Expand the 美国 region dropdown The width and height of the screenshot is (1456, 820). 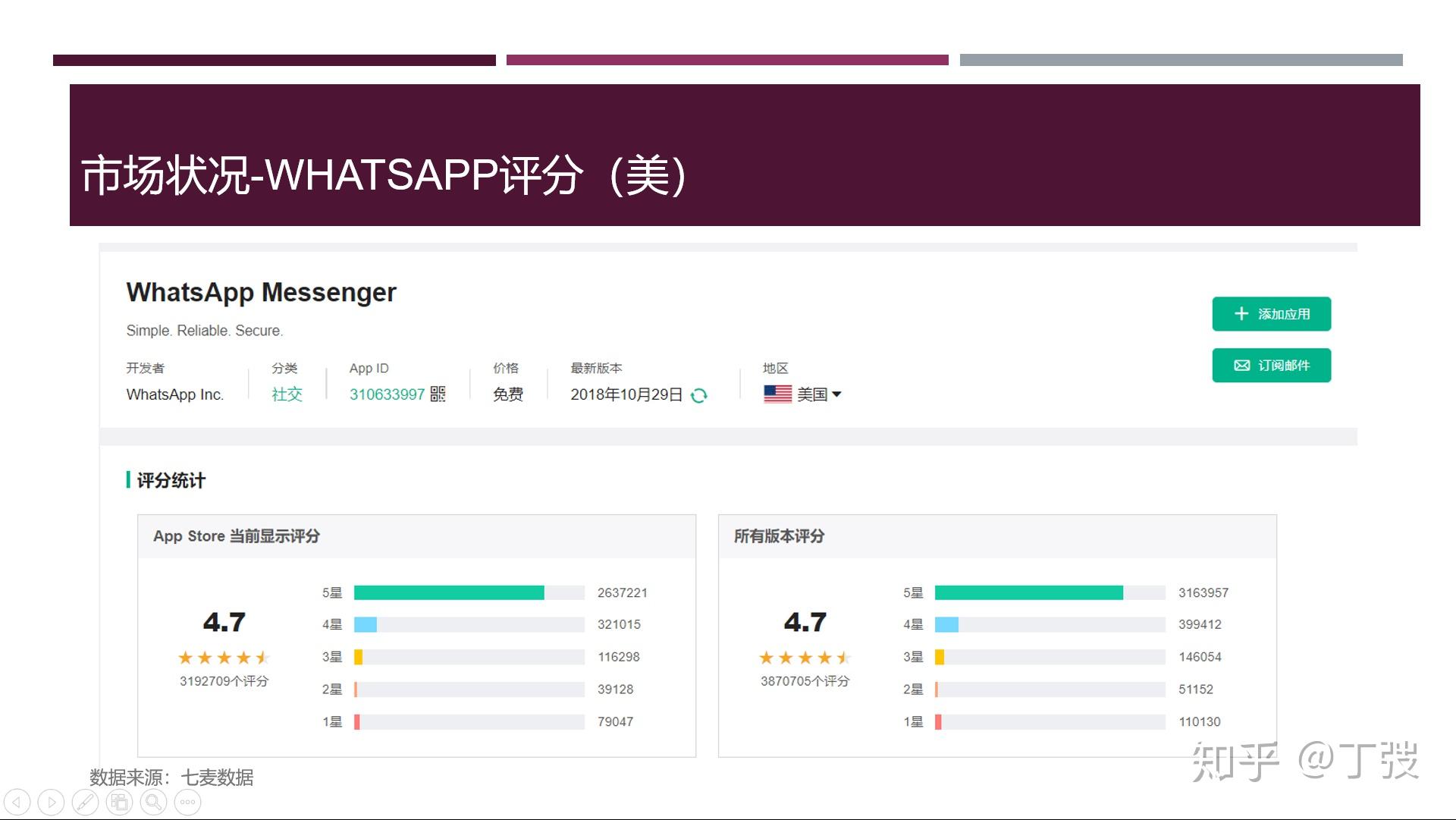[820, 394]
